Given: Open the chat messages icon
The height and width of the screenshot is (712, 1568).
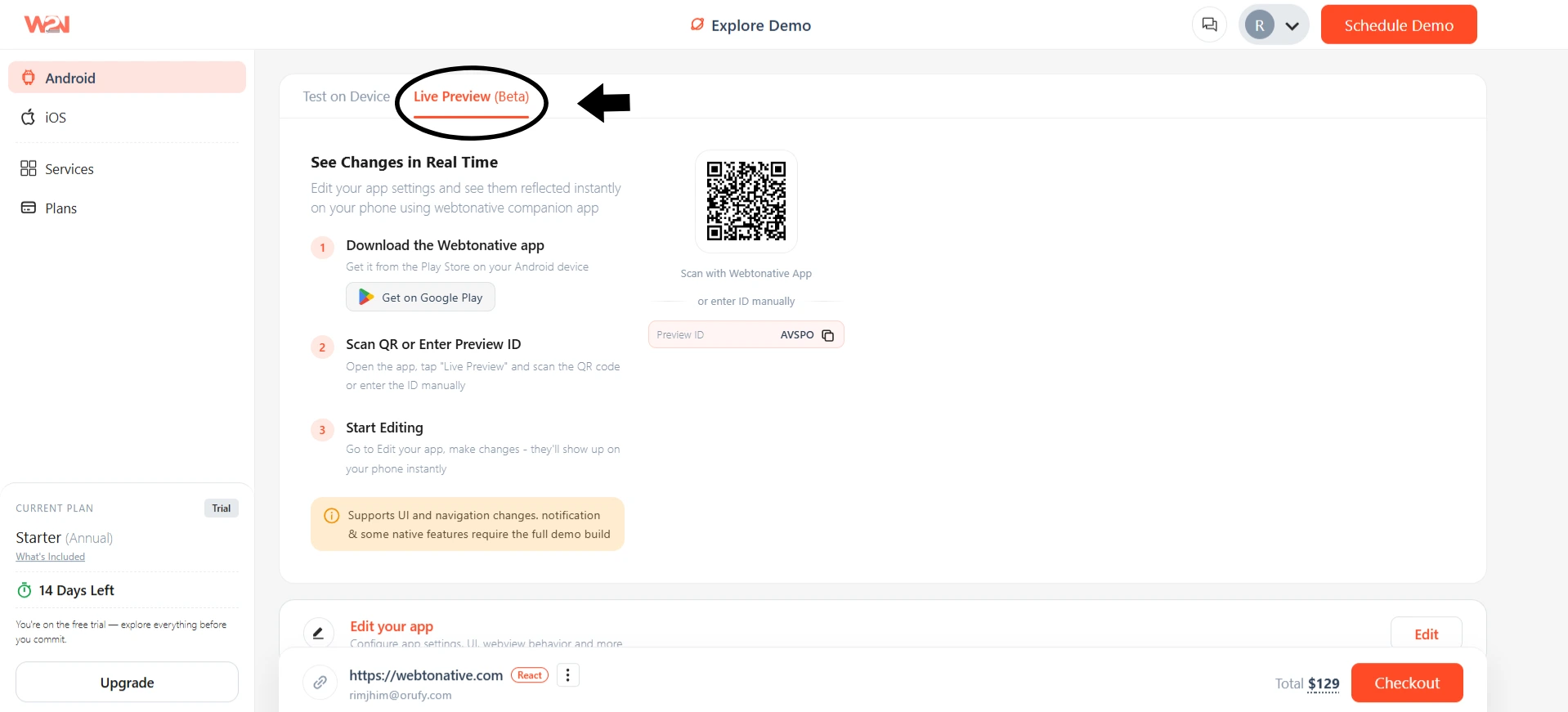Looking at the screenshot, I should [1209, 25].
